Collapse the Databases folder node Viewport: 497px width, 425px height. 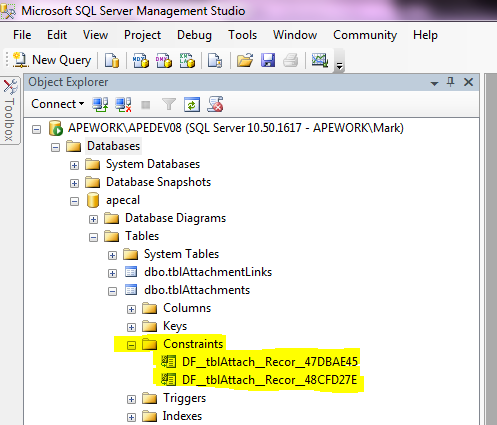pos(55,147)
